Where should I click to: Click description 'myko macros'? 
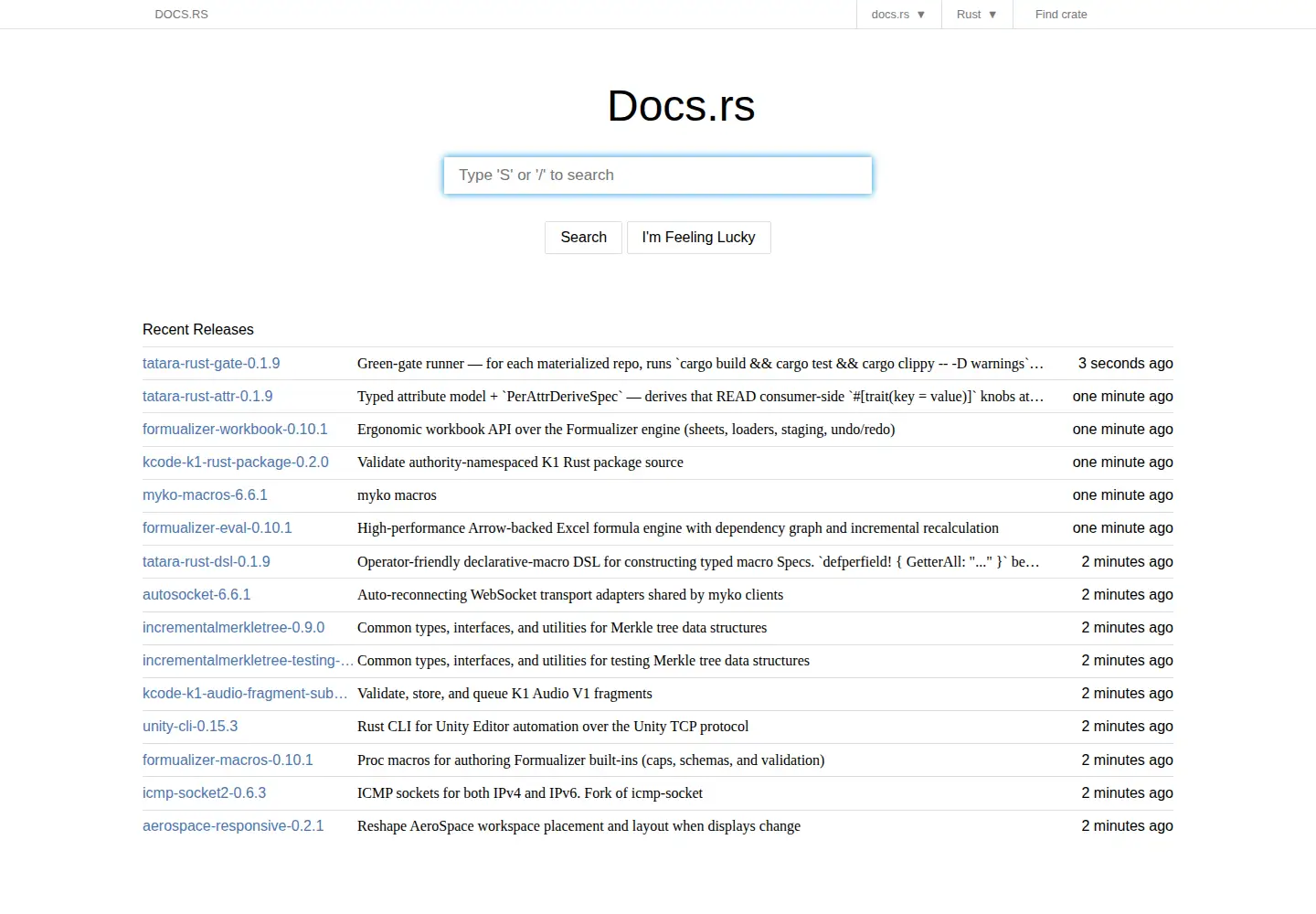point(397,495)
